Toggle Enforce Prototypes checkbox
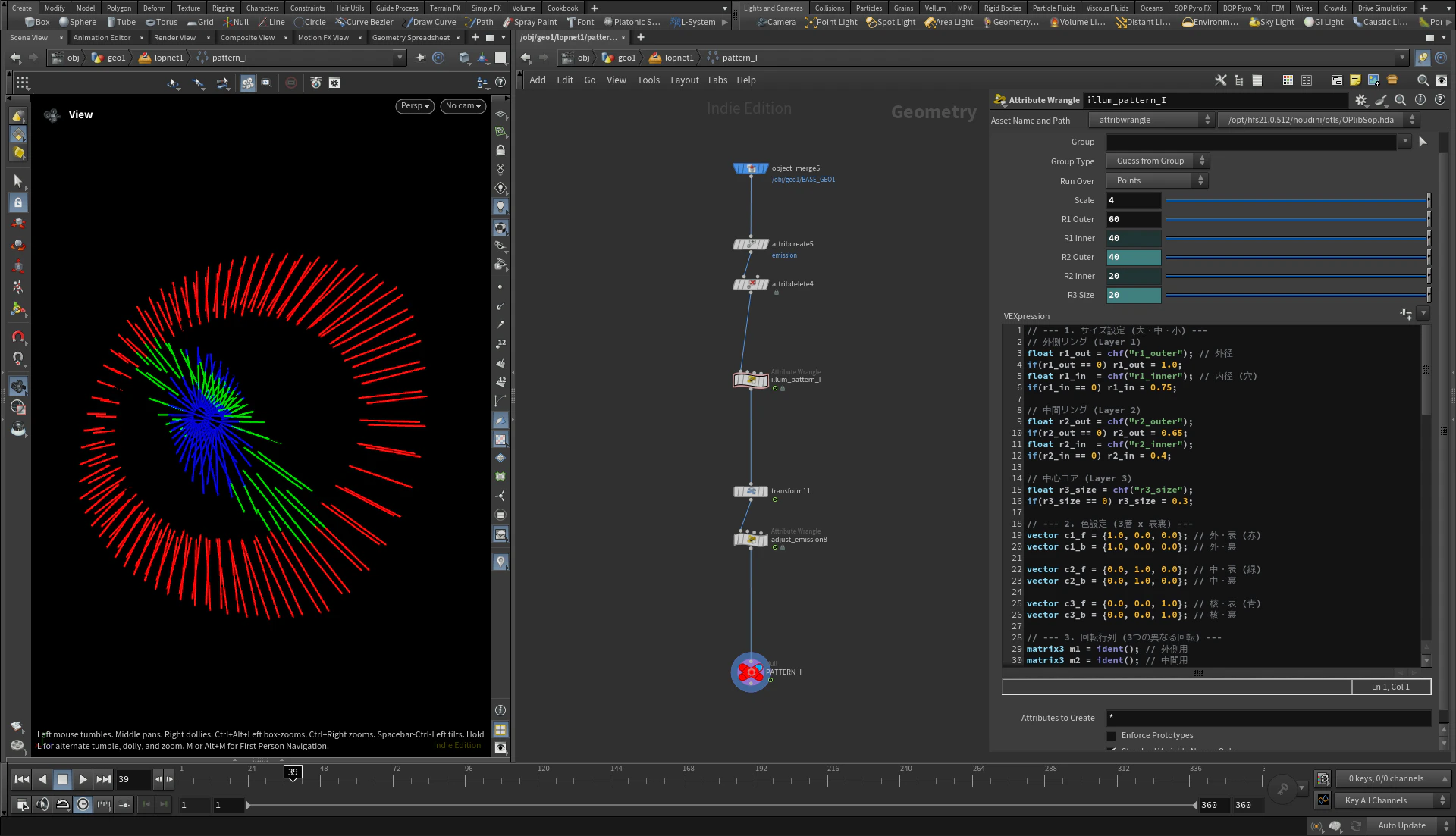 (1112, 736)
